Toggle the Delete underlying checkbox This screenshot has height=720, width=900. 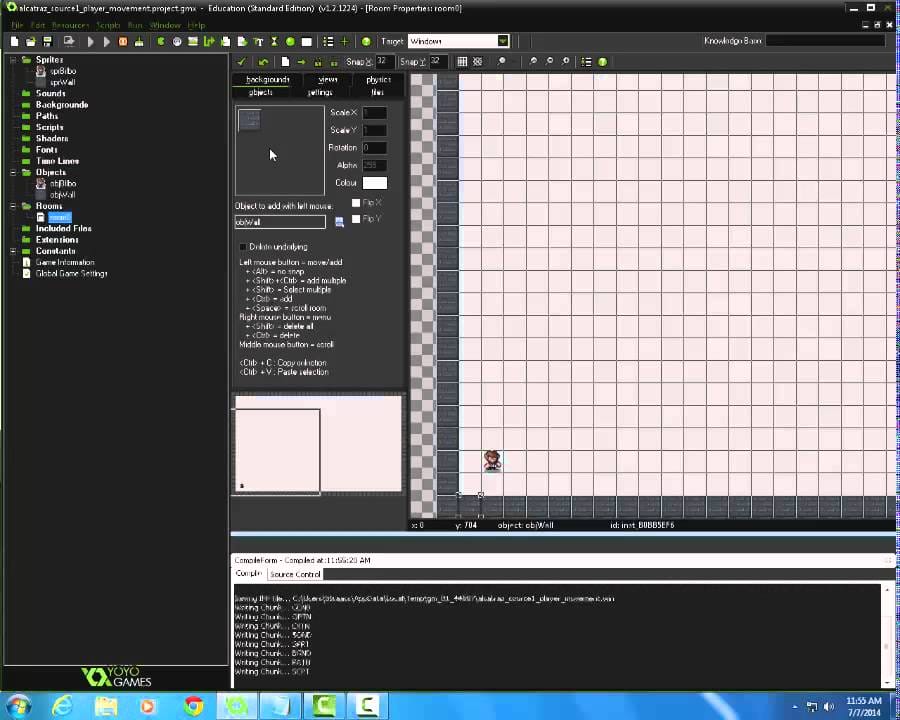coord(241,247)
